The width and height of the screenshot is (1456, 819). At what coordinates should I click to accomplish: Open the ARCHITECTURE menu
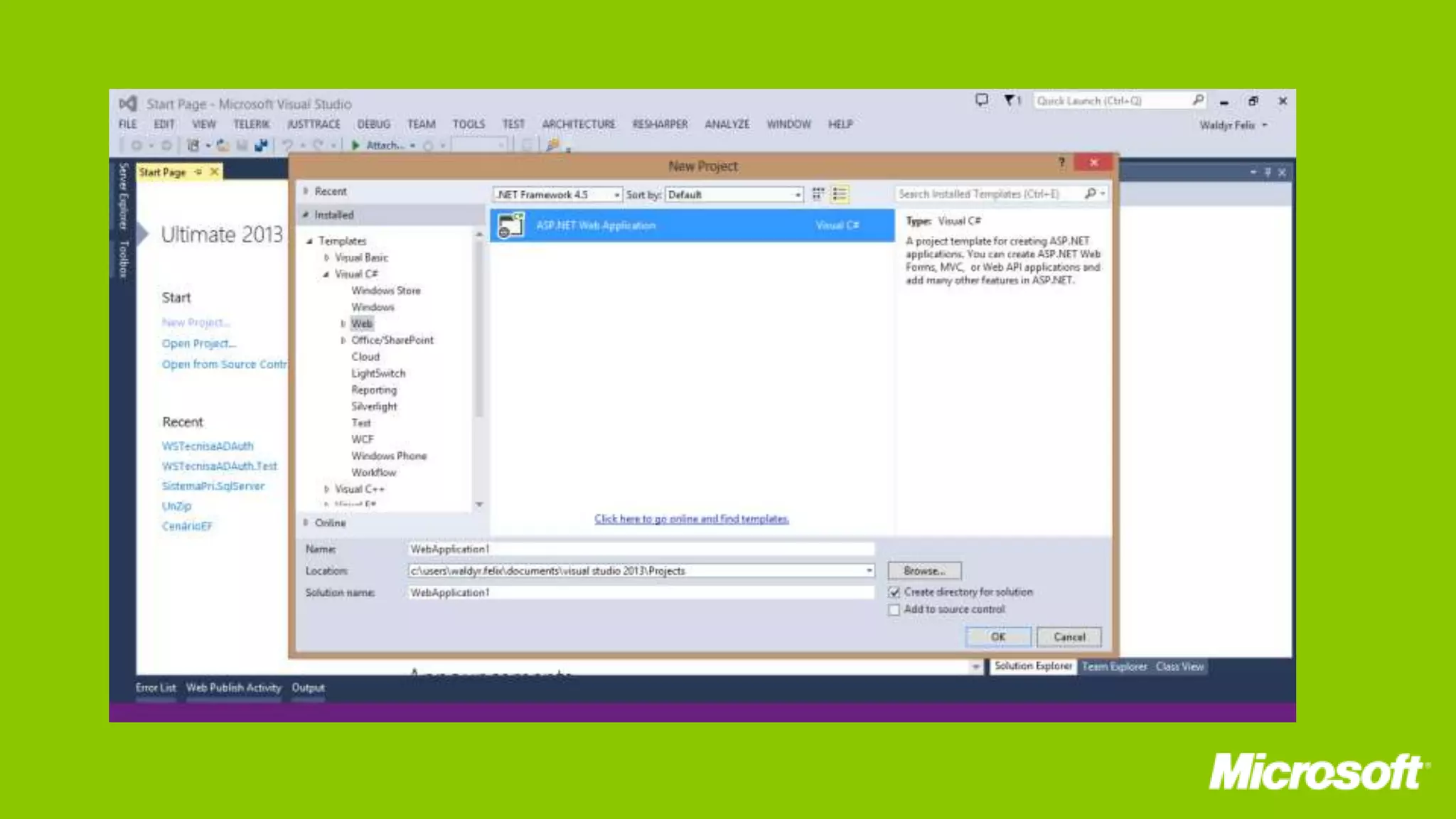578,124
